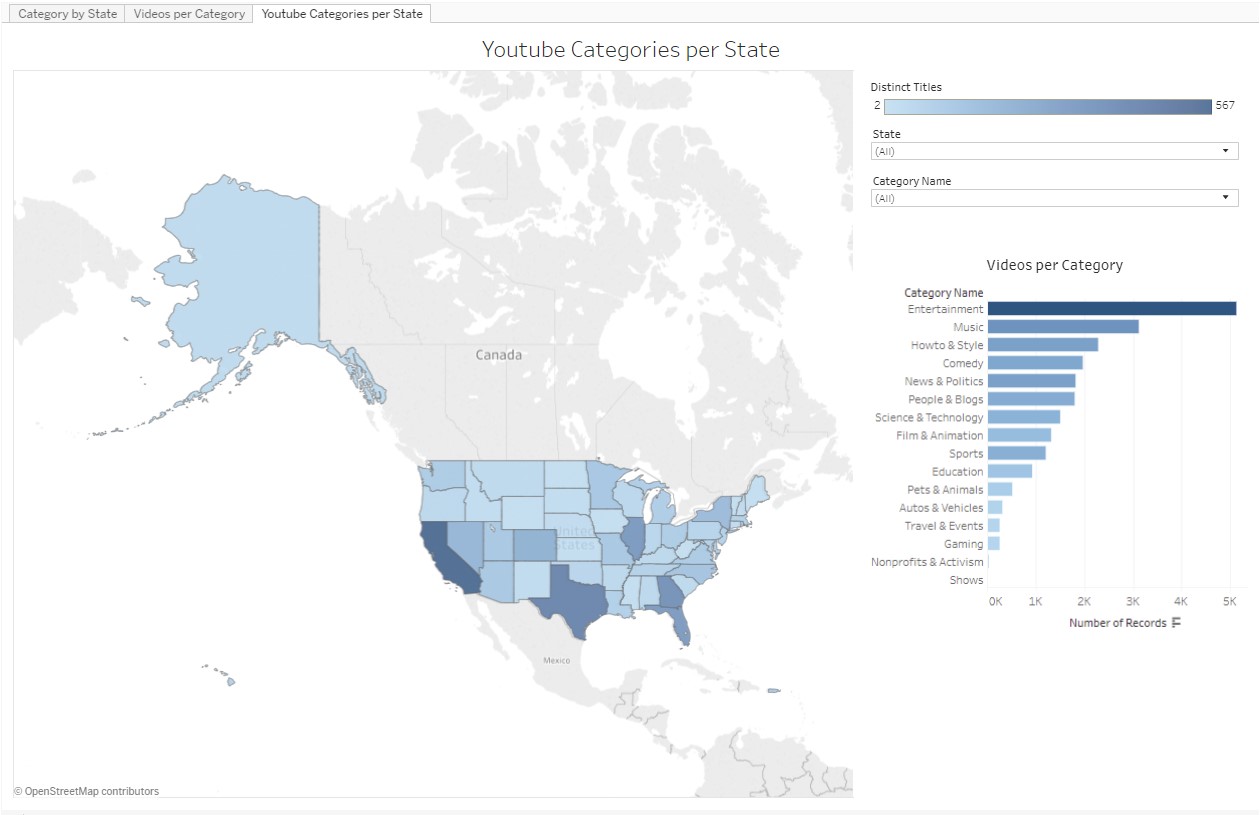Select Colorado on the map
Viewport: 1260px width, 815px height.
pyautogui.click(x=534, y=545)
